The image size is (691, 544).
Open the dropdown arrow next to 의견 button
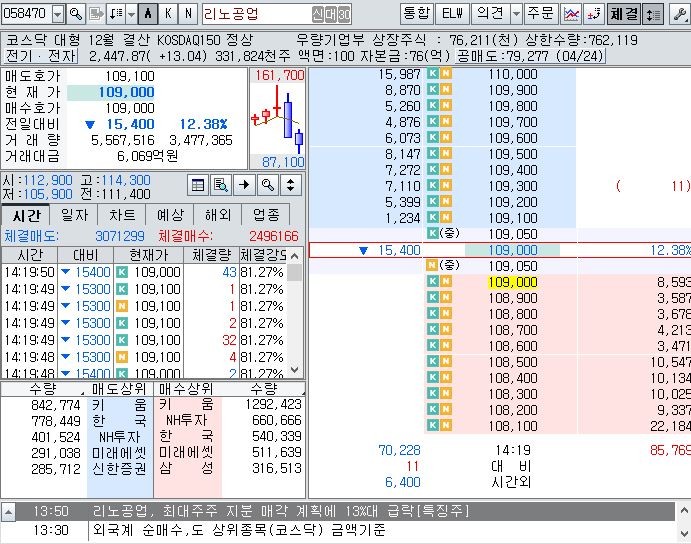516,14
